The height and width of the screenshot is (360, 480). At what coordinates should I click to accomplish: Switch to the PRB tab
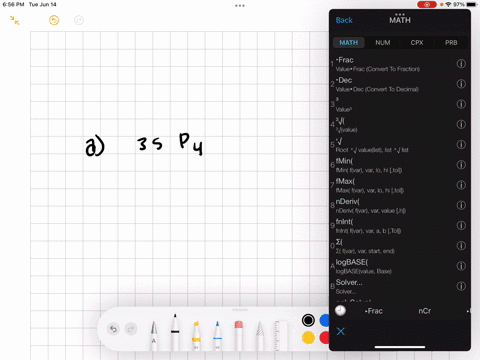point(451,43)
